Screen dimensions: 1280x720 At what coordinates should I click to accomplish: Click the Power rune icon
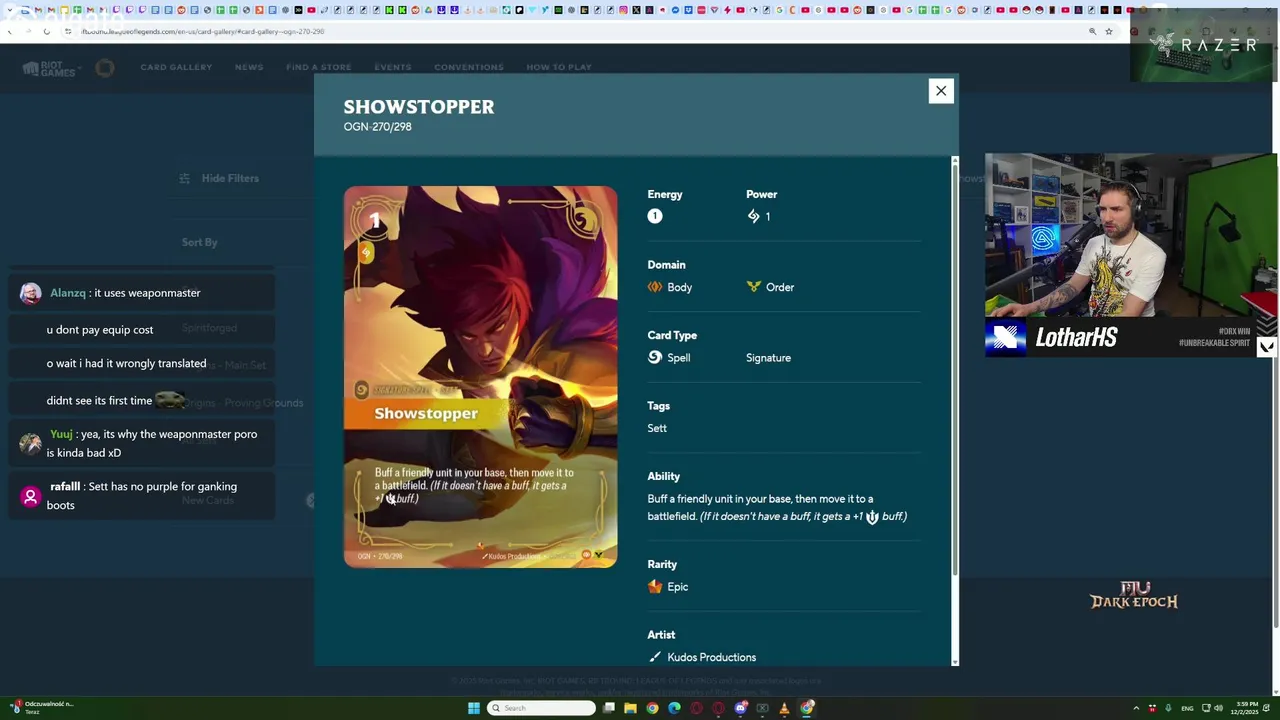[753, 216]
